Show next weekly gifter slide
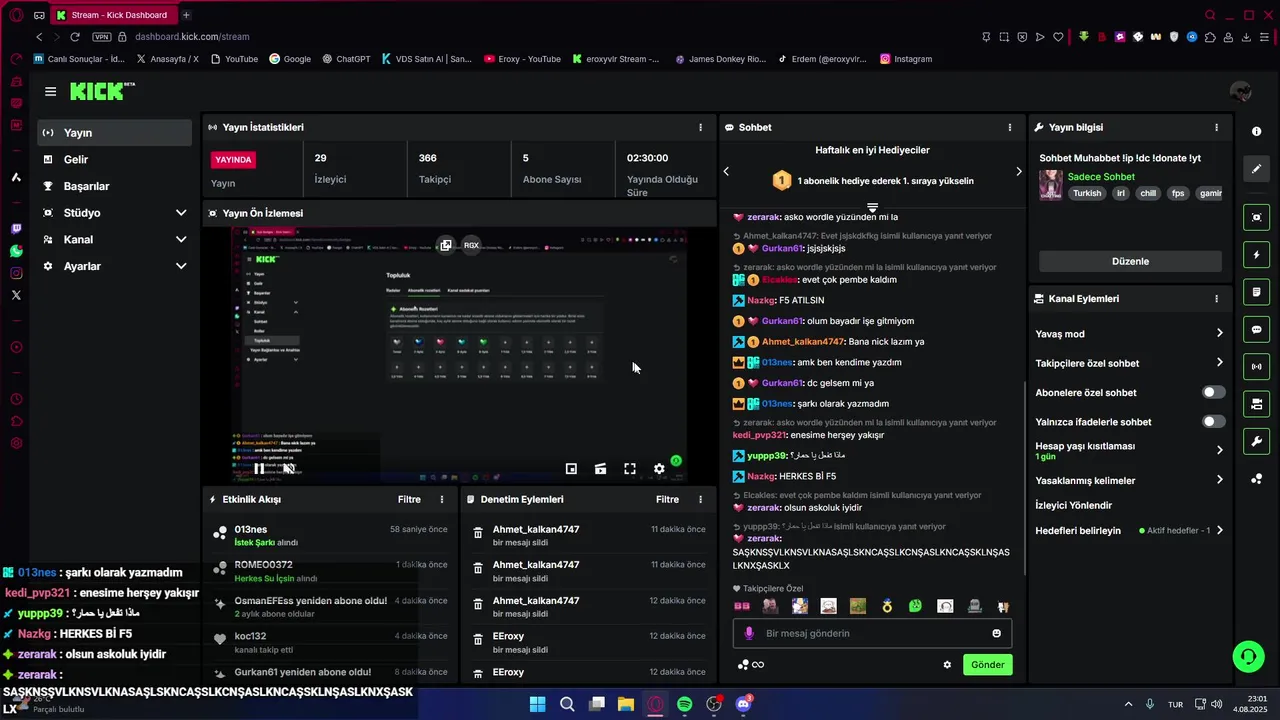Viewport: 1280px width, 720px height. pos(1019,171)
